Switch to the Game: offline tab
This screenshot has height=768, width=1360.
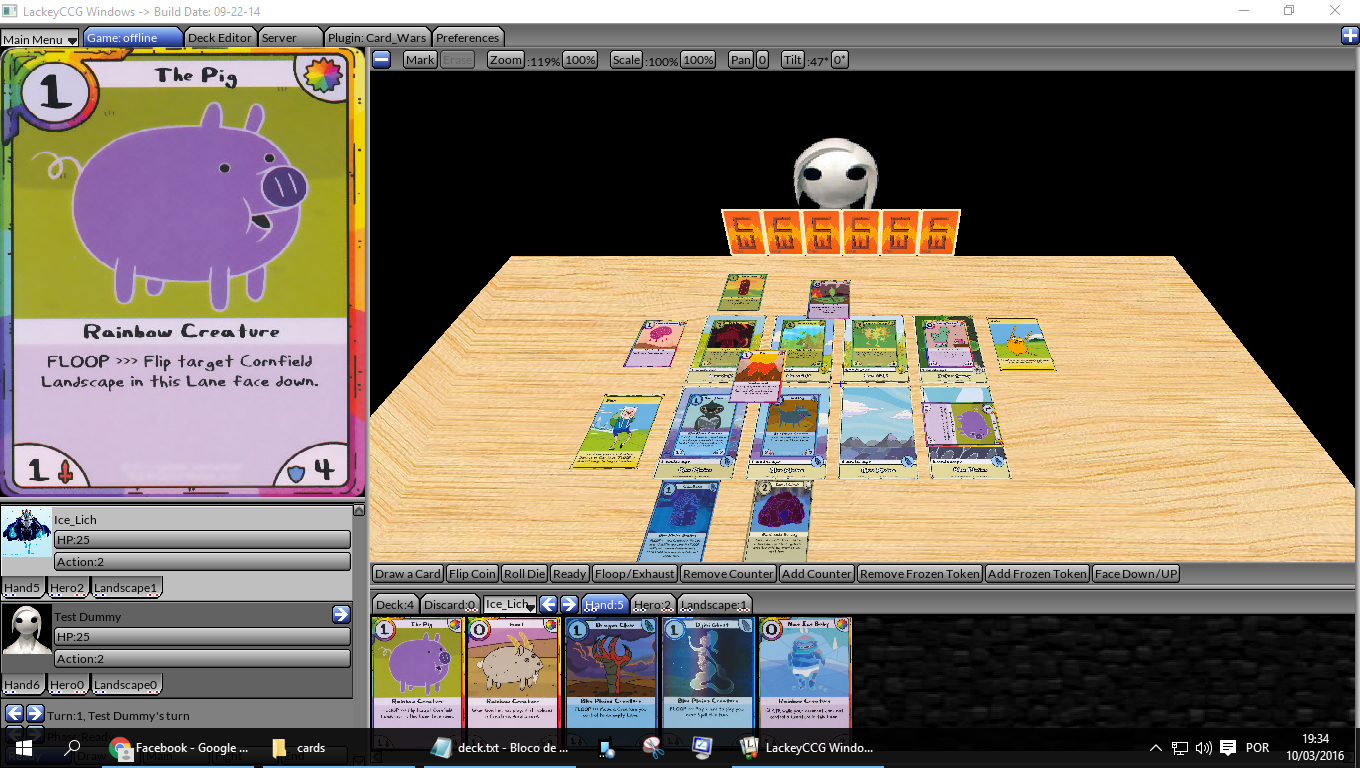[133, 37]
